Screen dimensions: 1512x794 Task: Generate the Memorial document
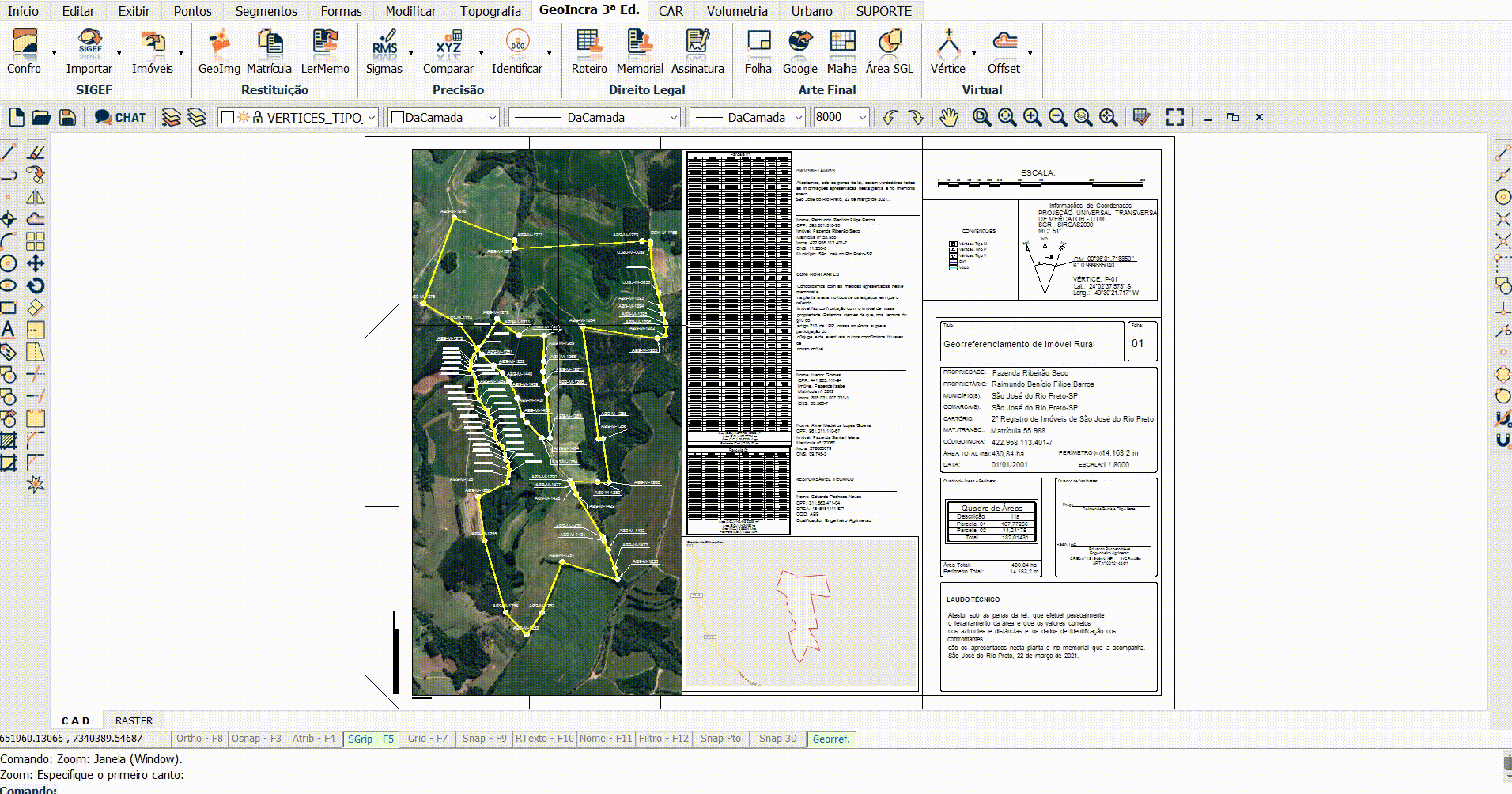[x=640, y=51]
